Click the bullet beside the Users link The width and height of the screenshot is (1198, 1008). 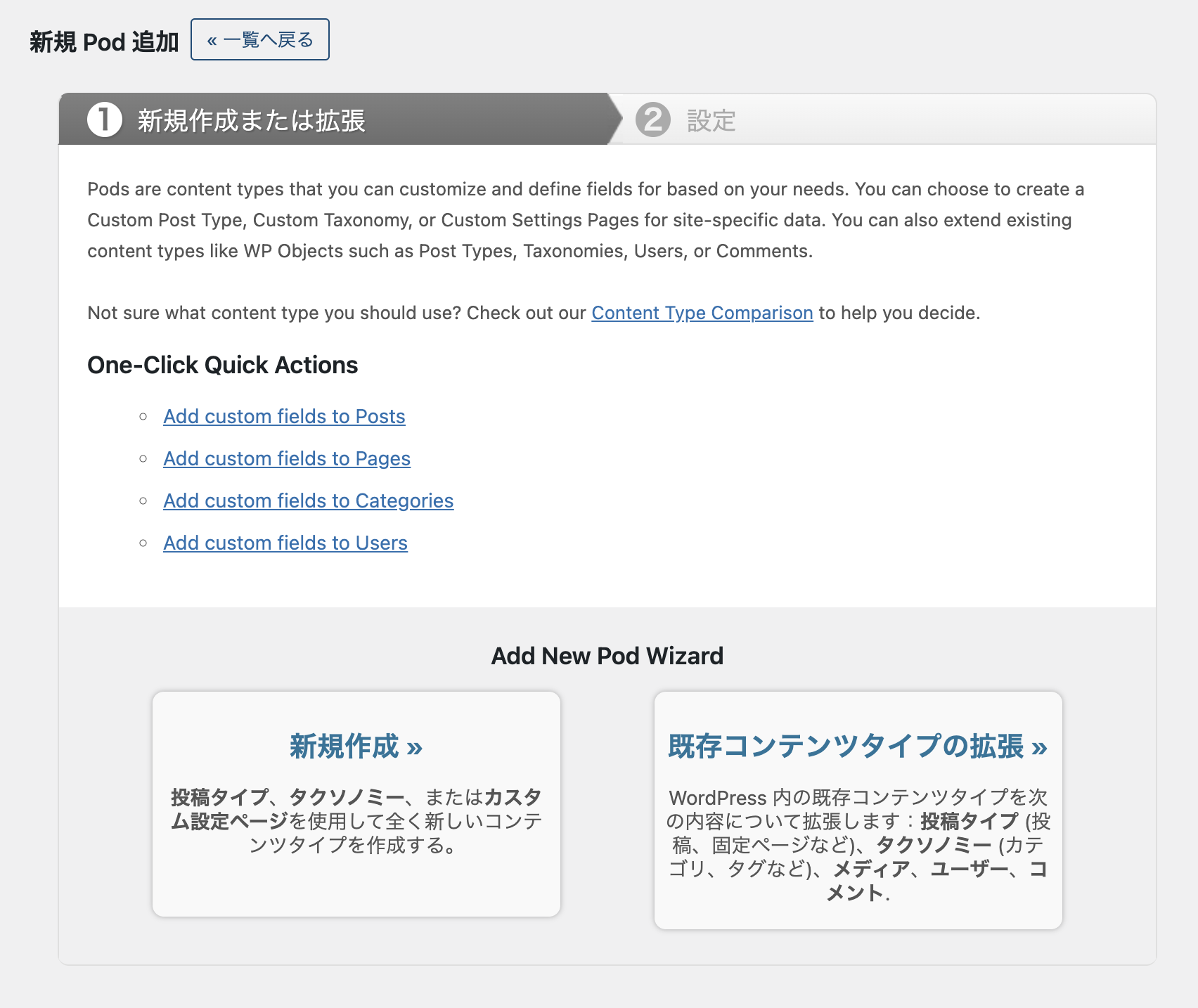143,543
